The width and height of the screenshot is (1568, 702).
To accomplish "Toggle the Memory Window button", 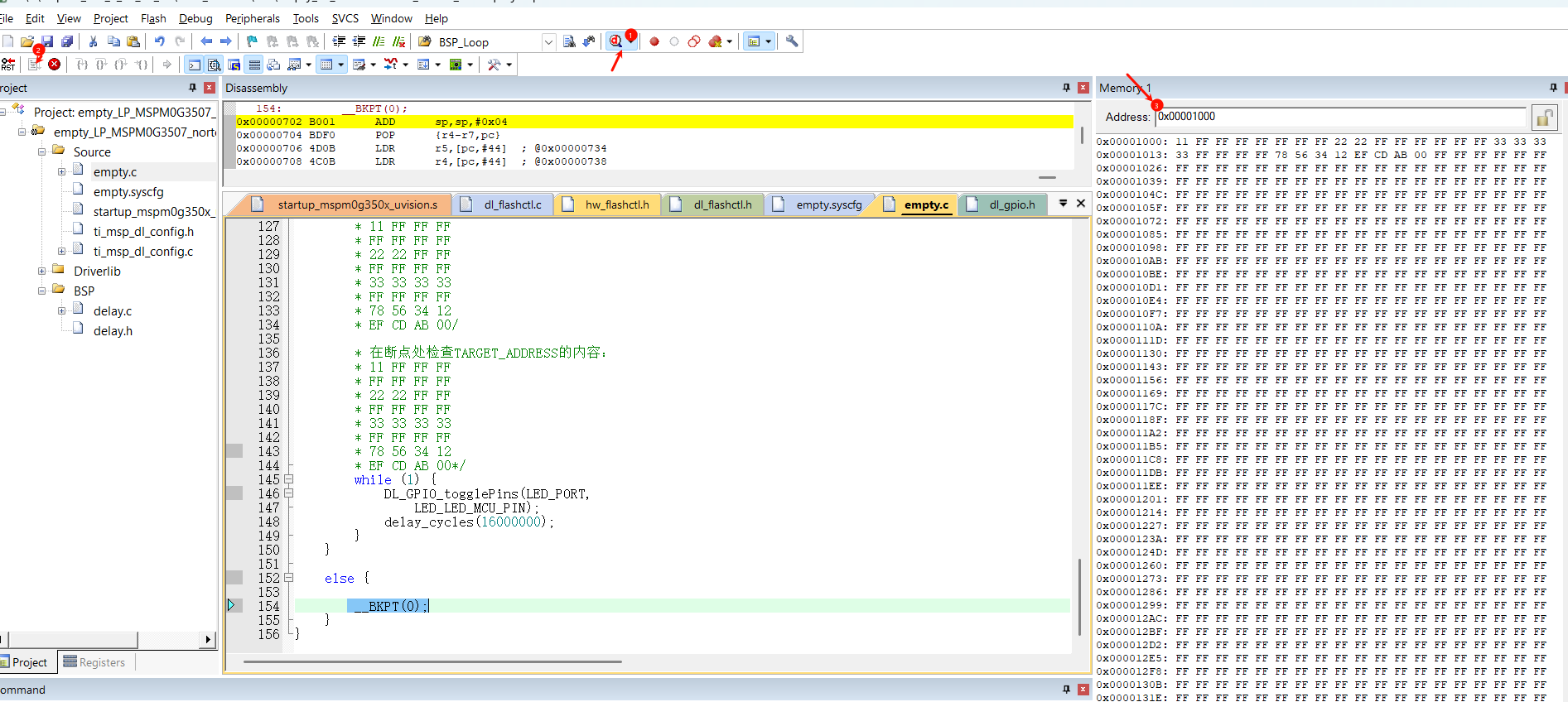I will [326, 65].
